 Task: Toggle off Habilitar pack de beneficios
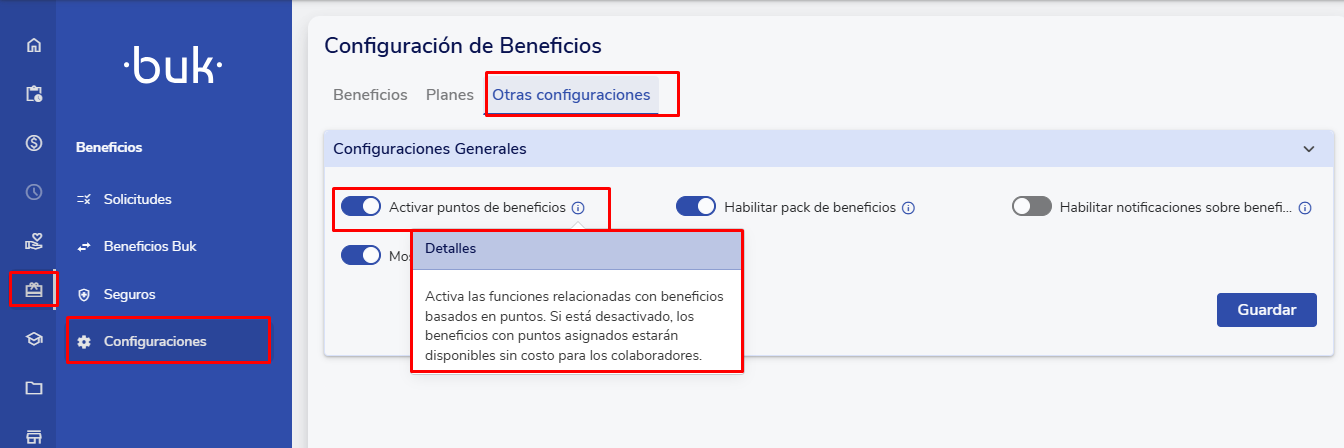pos(696,207)
